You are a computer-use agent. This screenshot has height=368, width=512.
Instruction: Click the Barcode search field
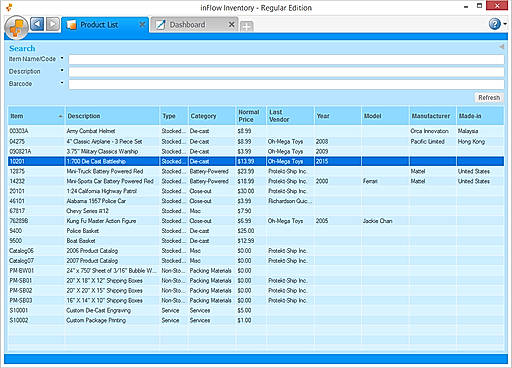286,84
